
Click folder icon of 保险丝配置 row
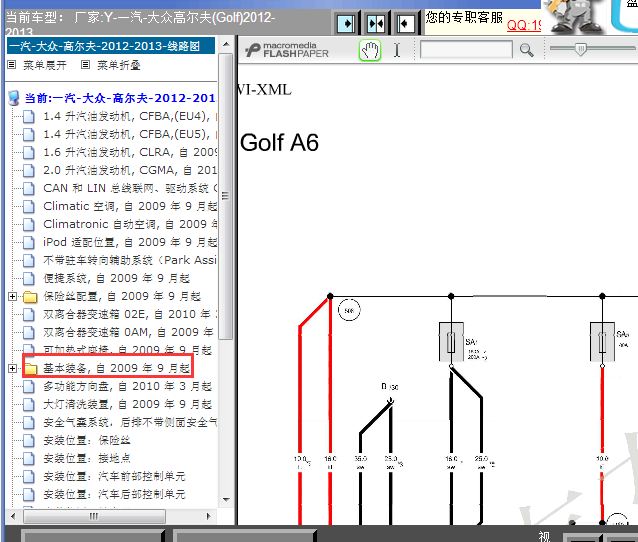30,297
